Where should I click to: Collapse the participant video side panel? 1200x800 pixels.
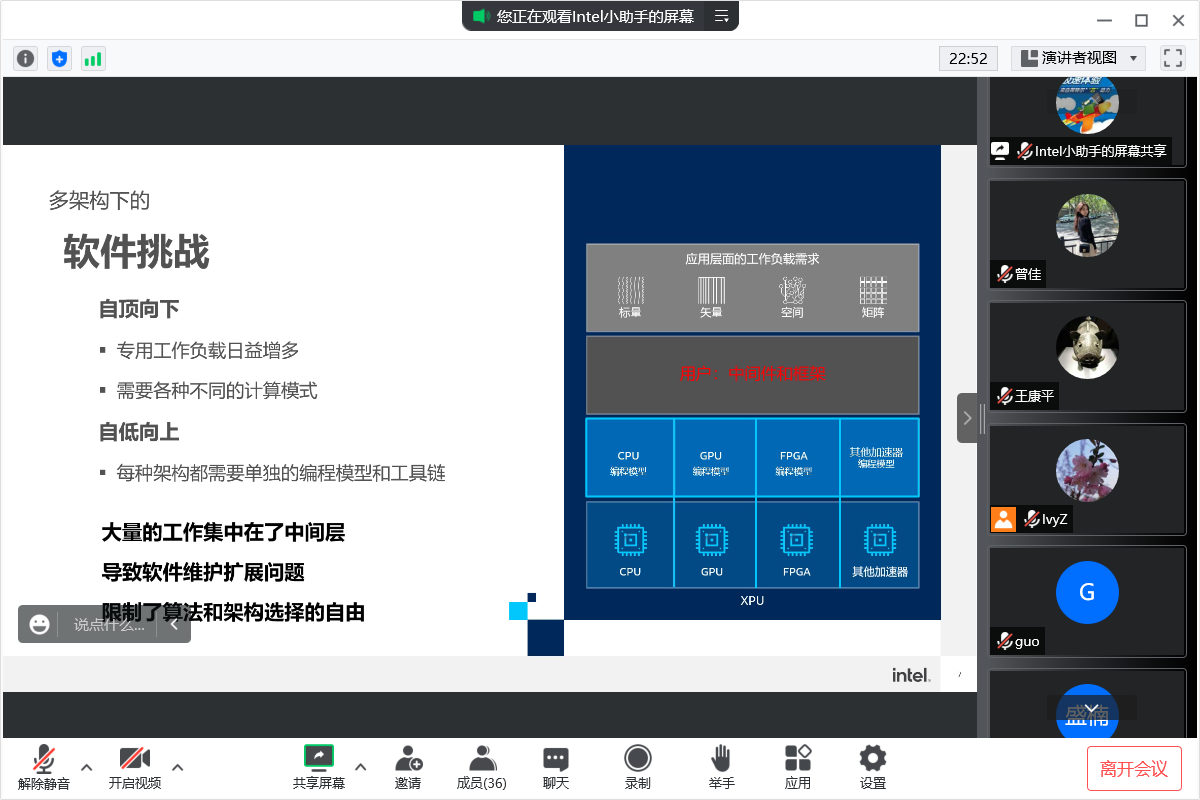(967, 418)
